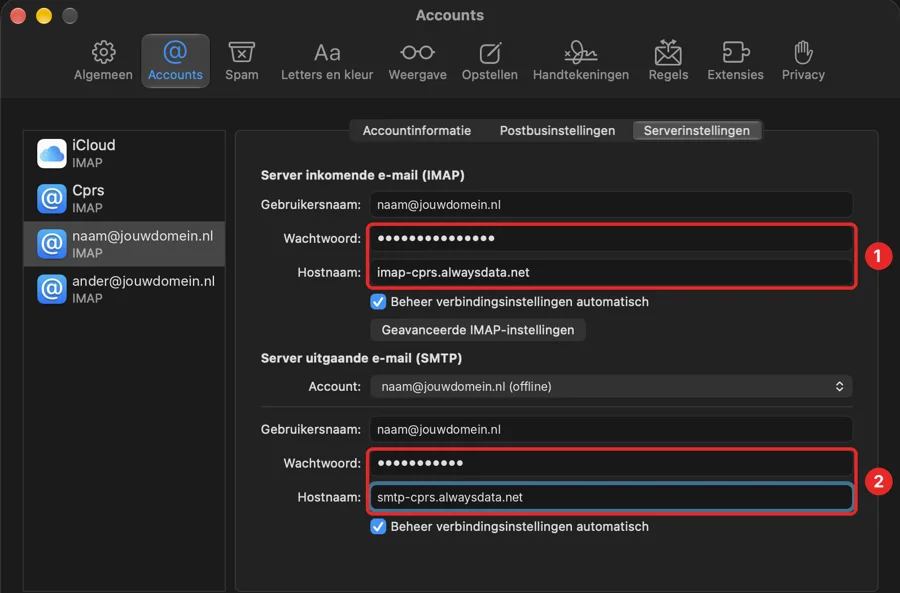Click the naam@jouwdomein.nl account @ icon

pos(52,244)
